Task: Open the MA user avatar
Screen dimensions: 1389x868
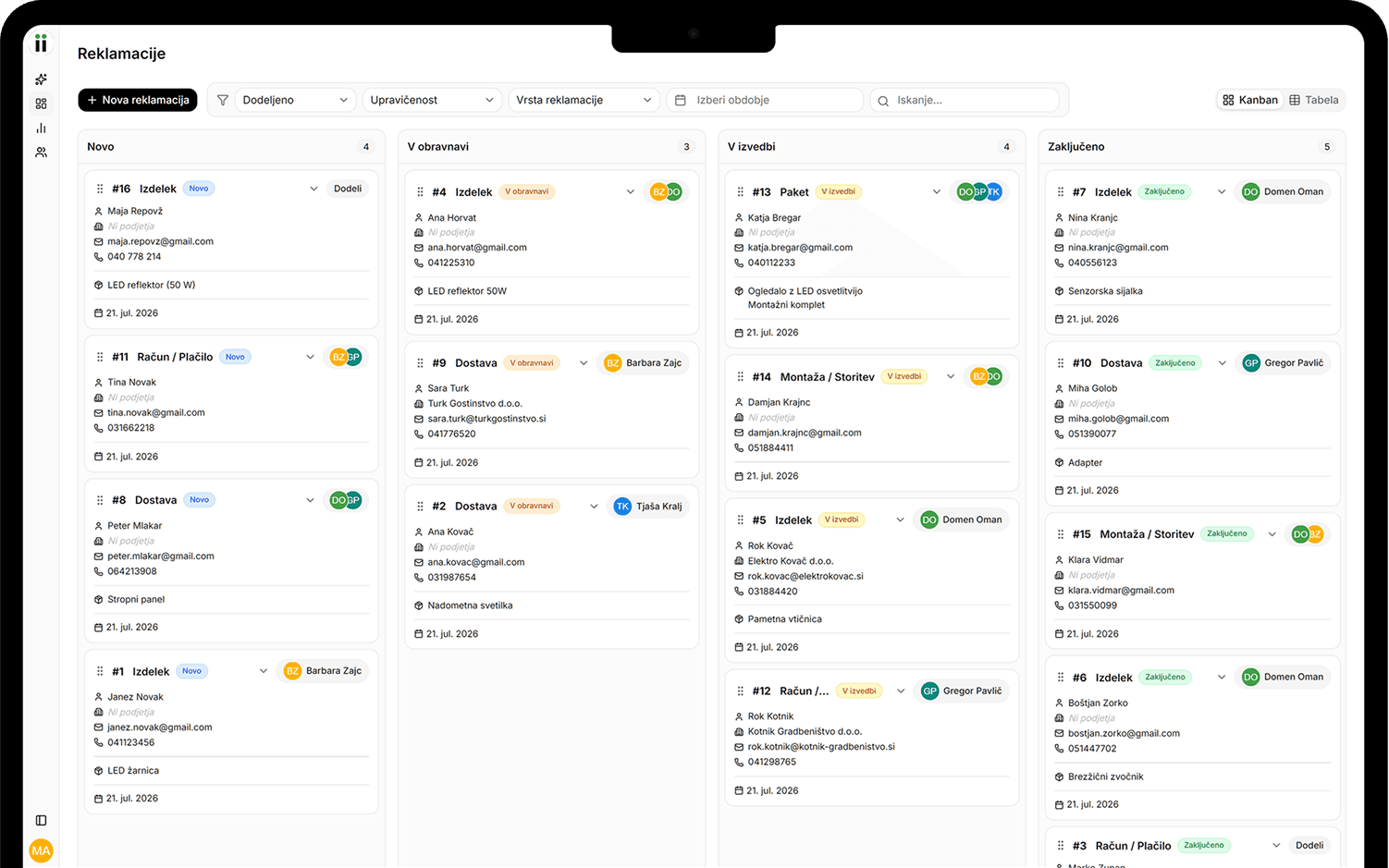Action: tap(41, 850)
